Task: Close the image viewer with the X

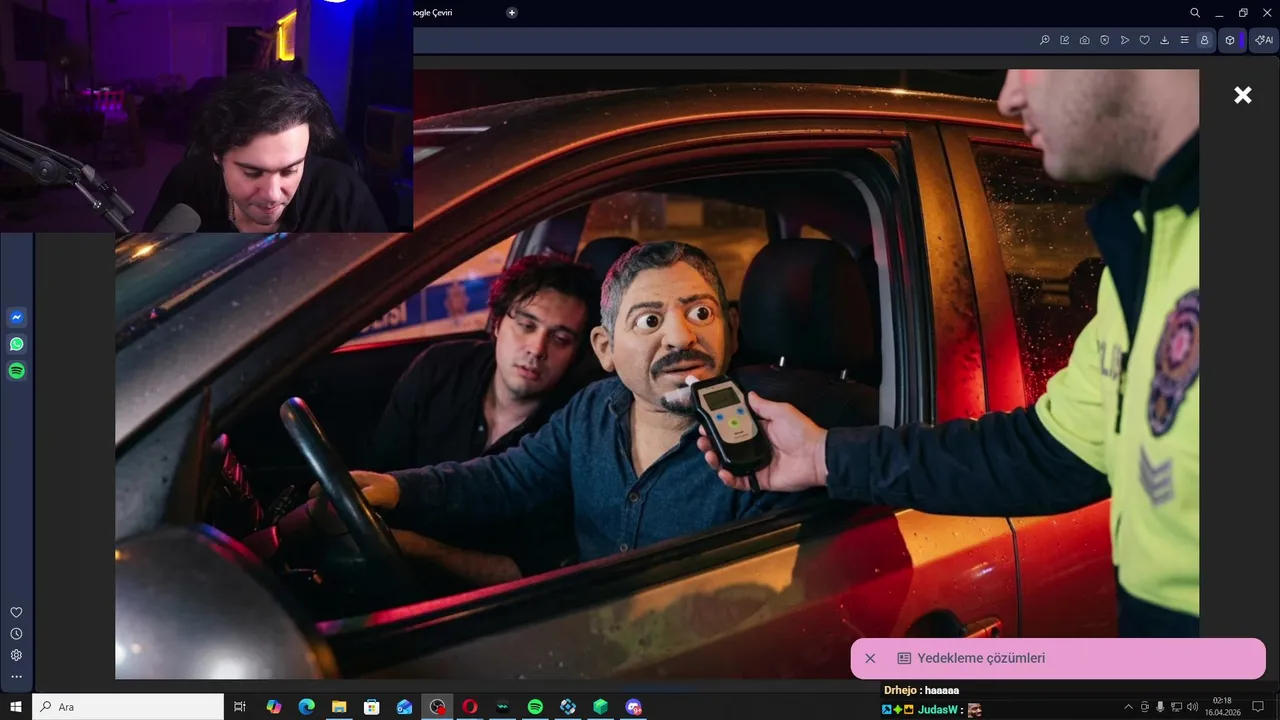Action: [1242, 95]
